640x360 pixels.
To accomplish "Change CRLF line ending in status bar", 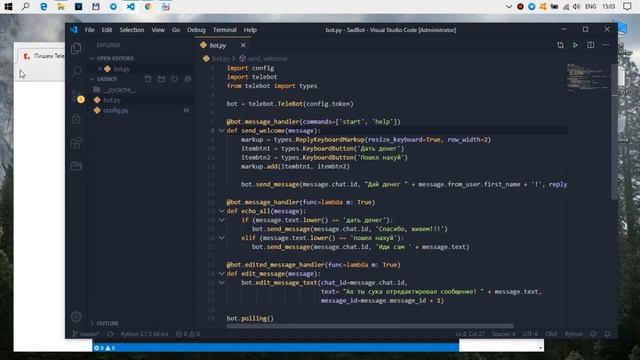I will coord(551,334).
